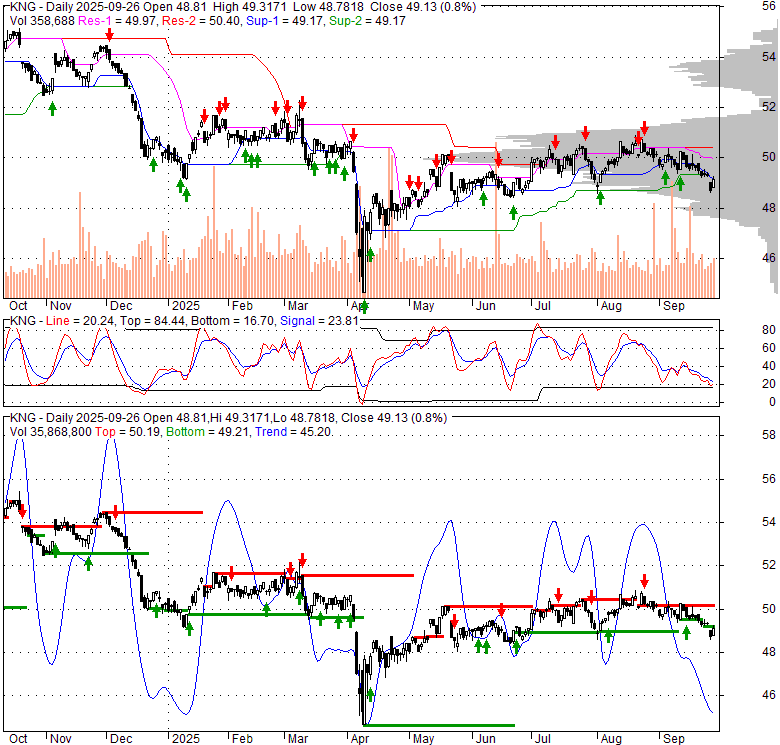Screen dimensions: 780x745
Task: Select the 'Sup-2 = 49.17' legend label
Action: tap(368, 21)
